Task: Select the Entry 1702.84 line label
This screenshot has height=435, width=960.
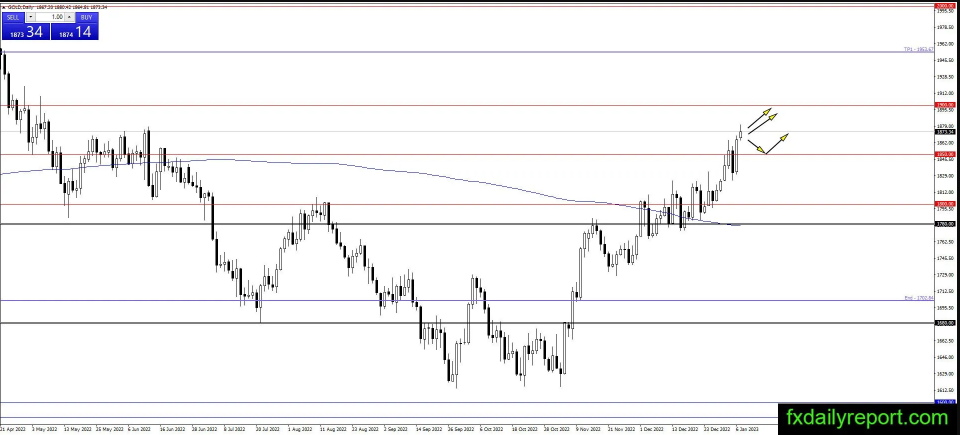Action: pyautogui.click(x=918, y=297)
